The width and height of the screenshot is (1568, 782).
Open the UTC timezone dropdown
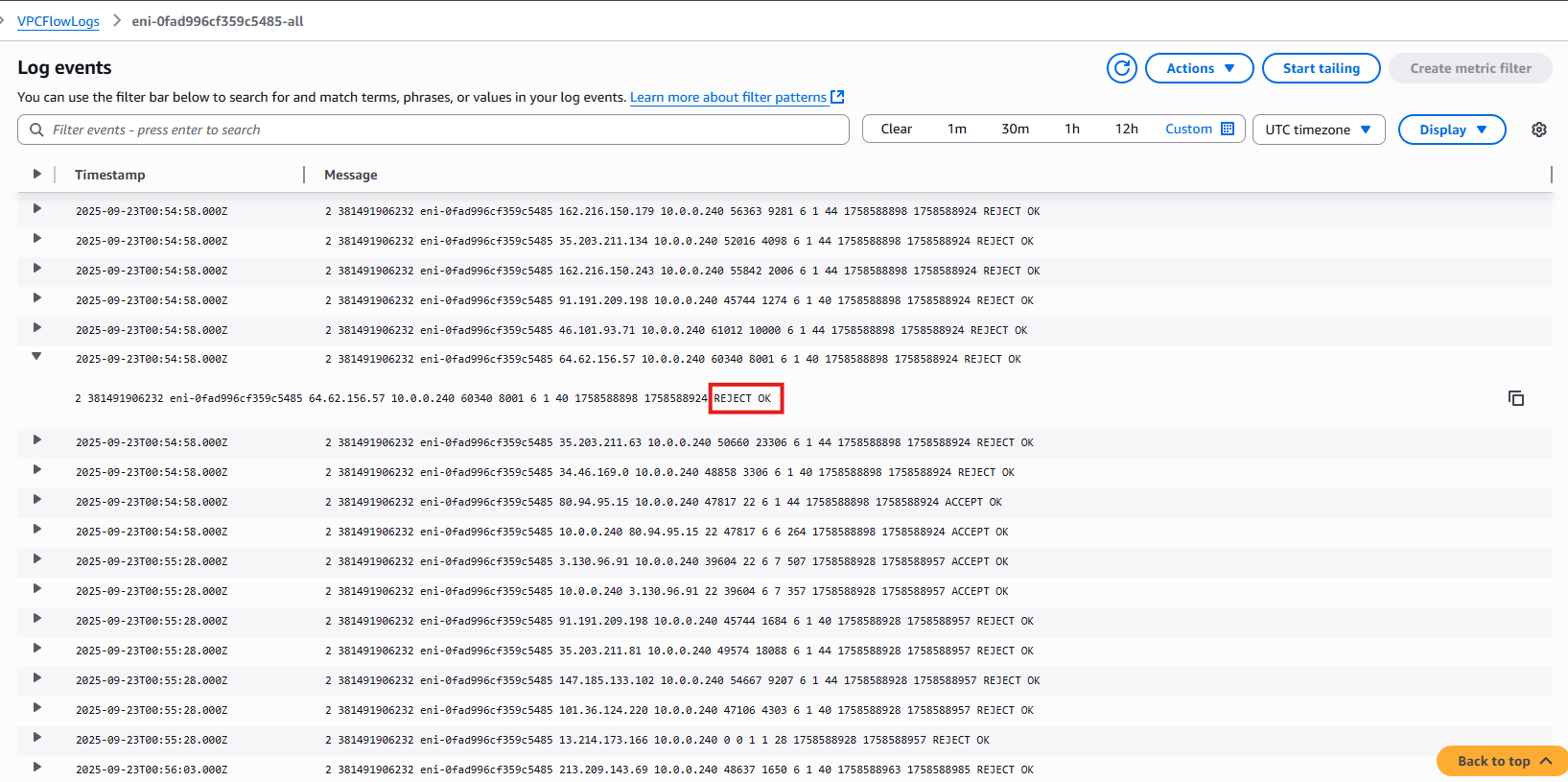(x=1318, y=130)
